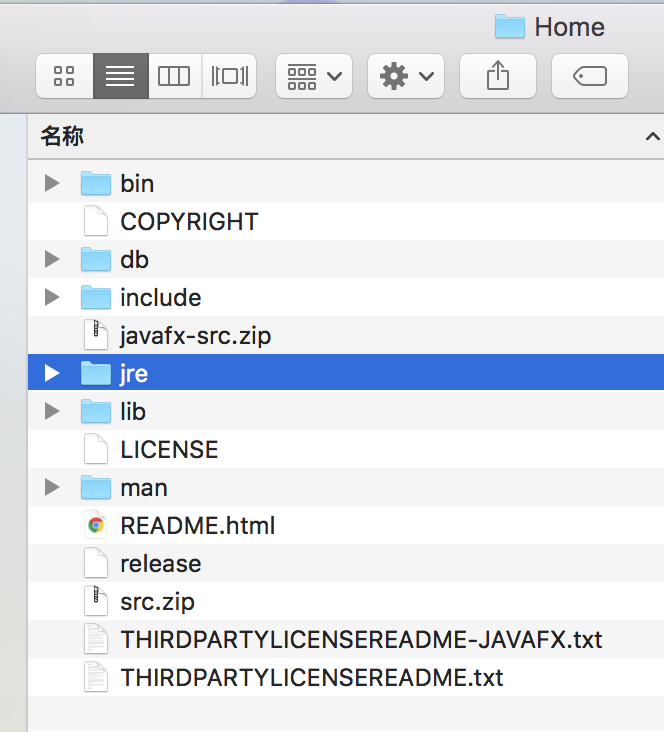Select the README.html file name

pos(198,526)
